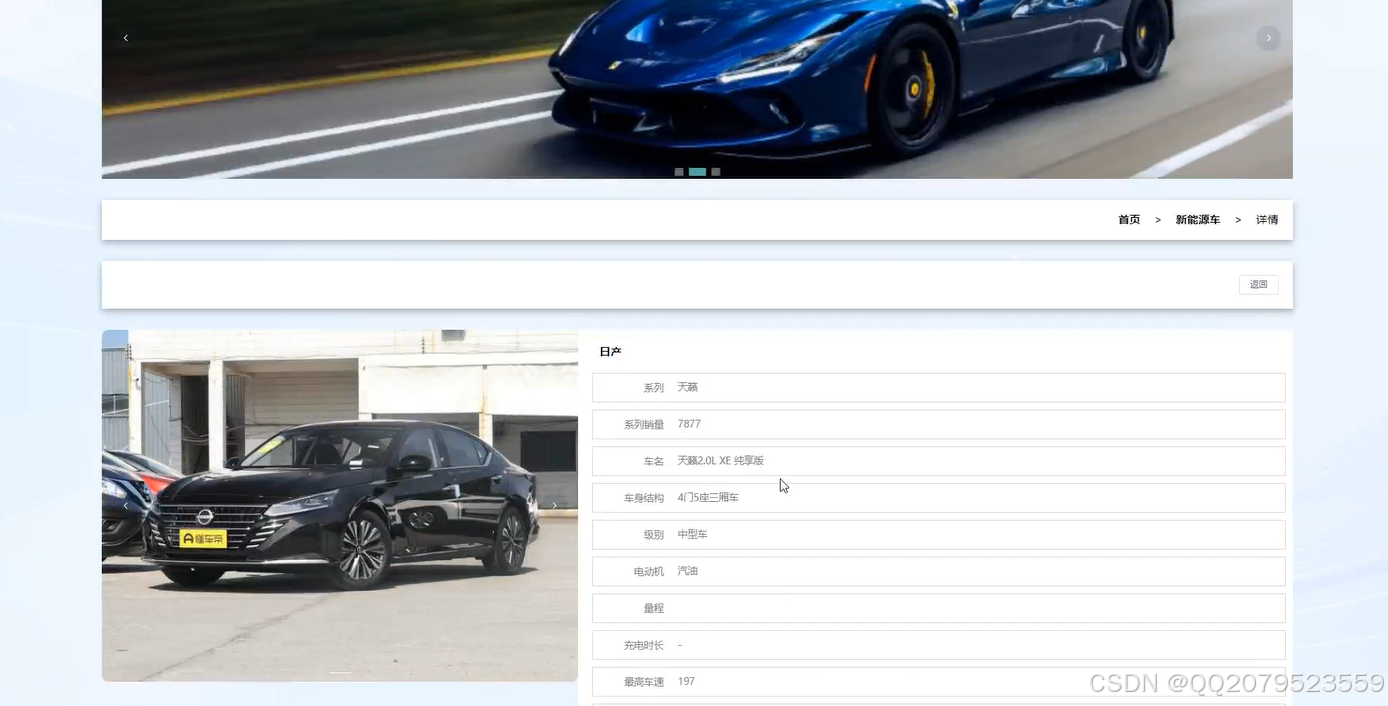Show next car photo arrow
Screen dimensions: 1388x706
click(x=554, y=506)
